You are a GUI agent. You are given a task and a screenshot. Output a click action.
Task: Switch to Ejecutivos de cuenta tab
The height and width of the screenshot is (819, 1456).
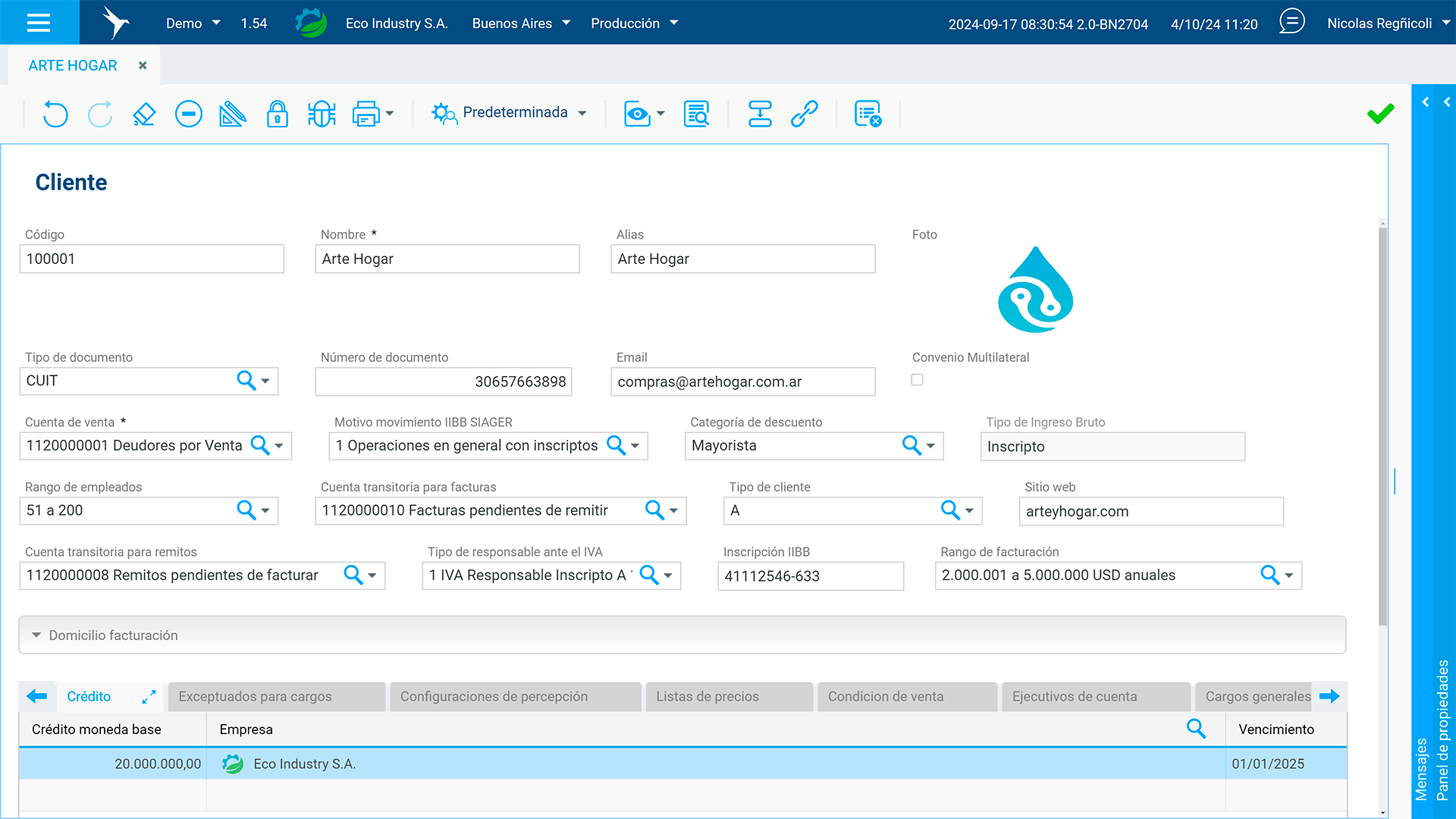pyautogui.click(x=1097, y=696)
